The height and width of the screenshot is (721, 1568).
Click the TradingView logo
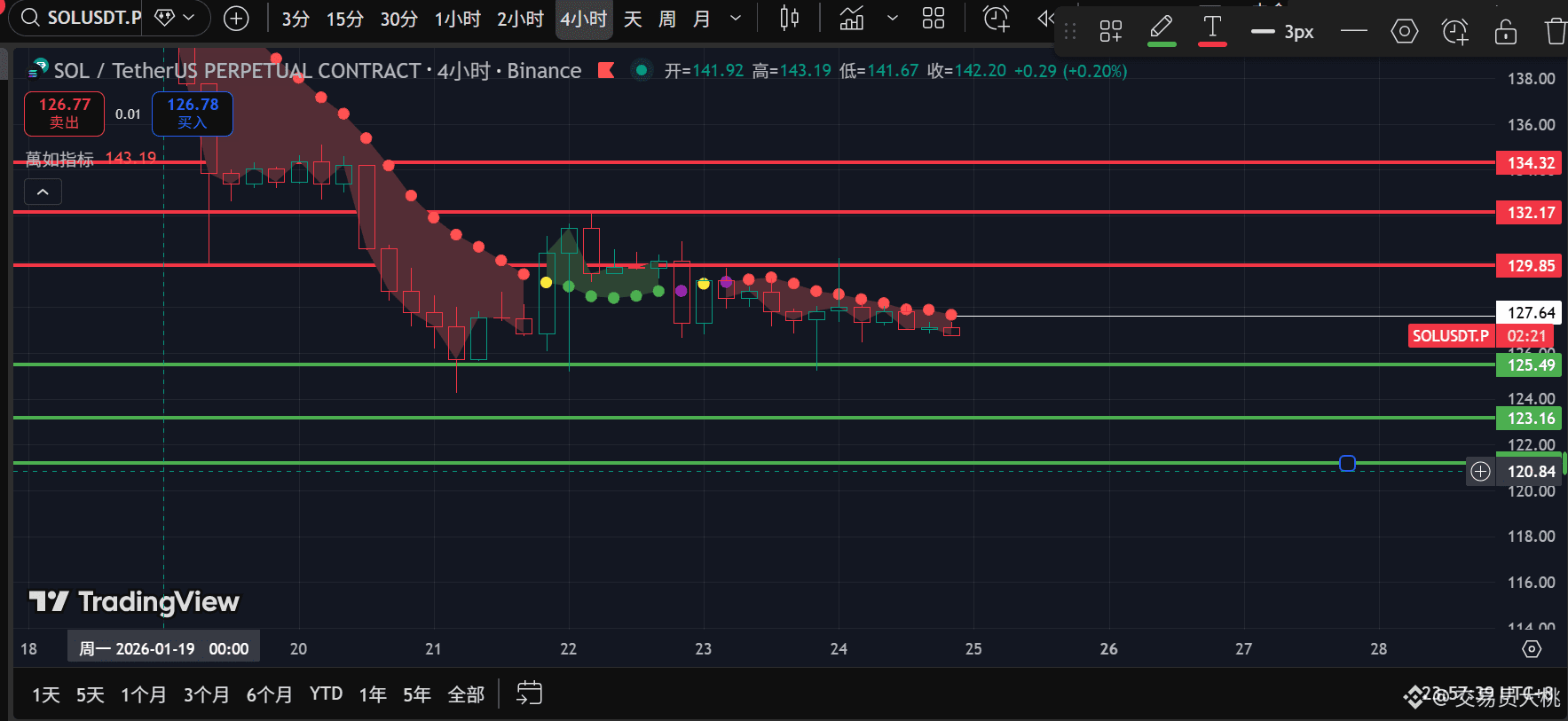pyautogui.click(x=134, y=602)
